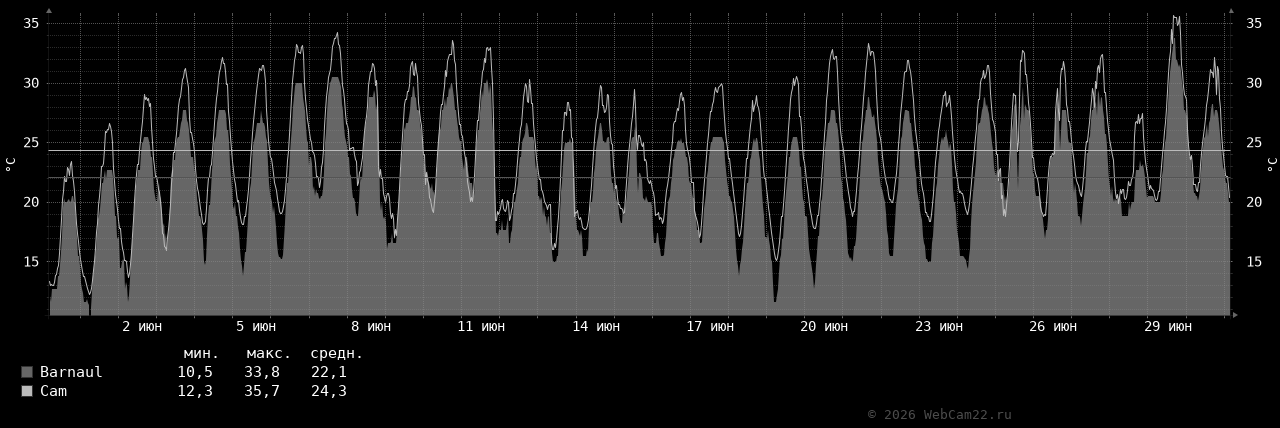
Task: Click the "20 июн" date axis label
Action: (x=824, y=326)
